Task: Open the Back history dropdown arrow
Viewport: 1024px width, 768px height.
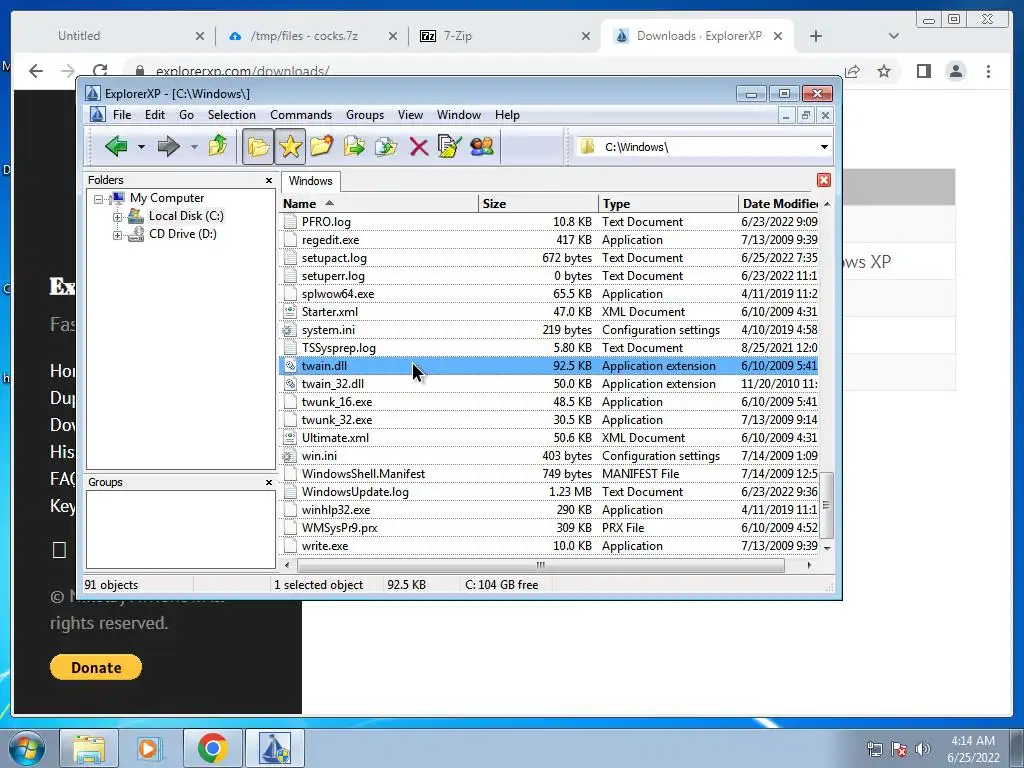Action: pyautogui.click(x=141, y=147)
